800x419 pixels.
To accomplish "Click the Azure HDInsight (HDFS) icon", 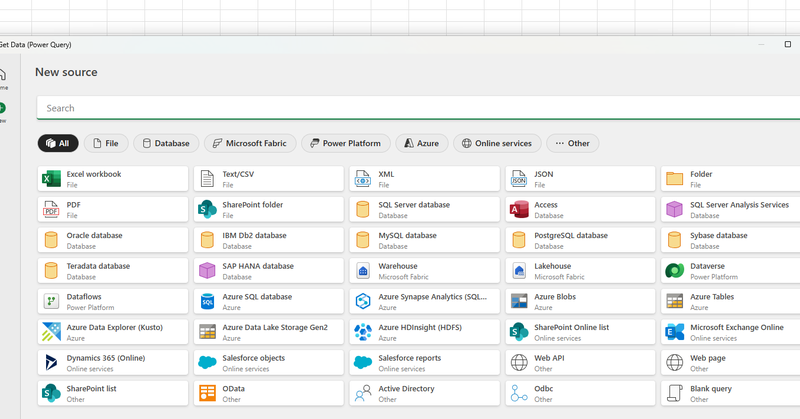I will [363, 332].
